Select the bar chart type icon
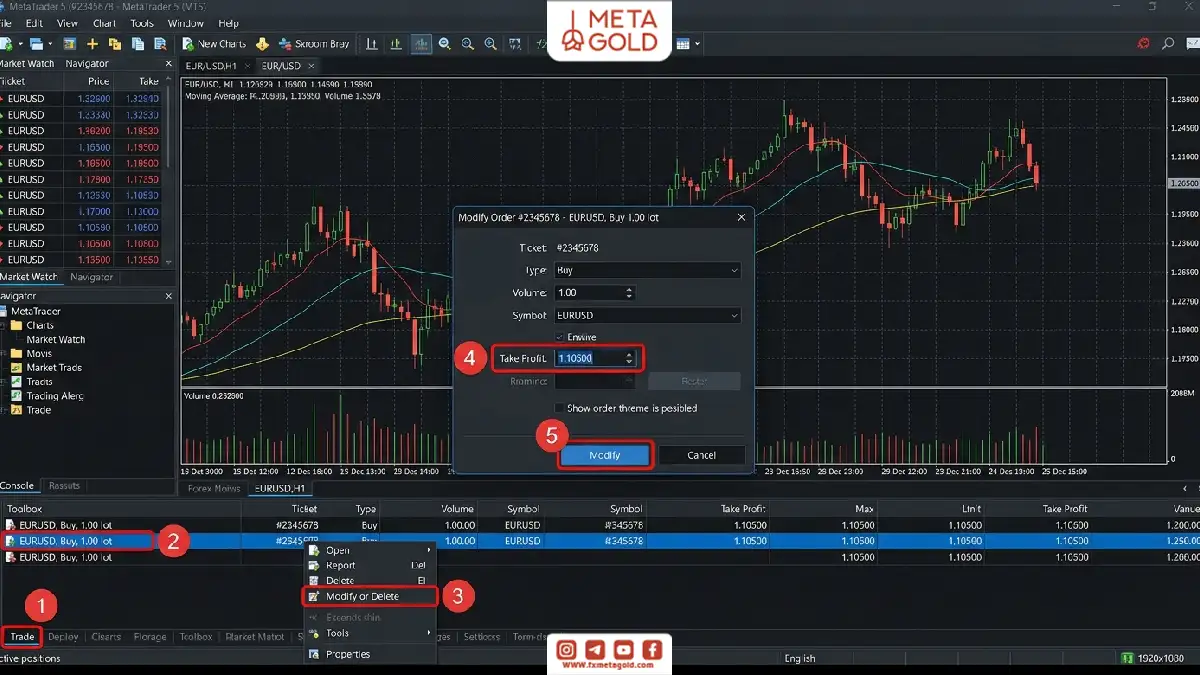Screen dimensions: 1200x675 pyautogui.click(x=372, y=44)
